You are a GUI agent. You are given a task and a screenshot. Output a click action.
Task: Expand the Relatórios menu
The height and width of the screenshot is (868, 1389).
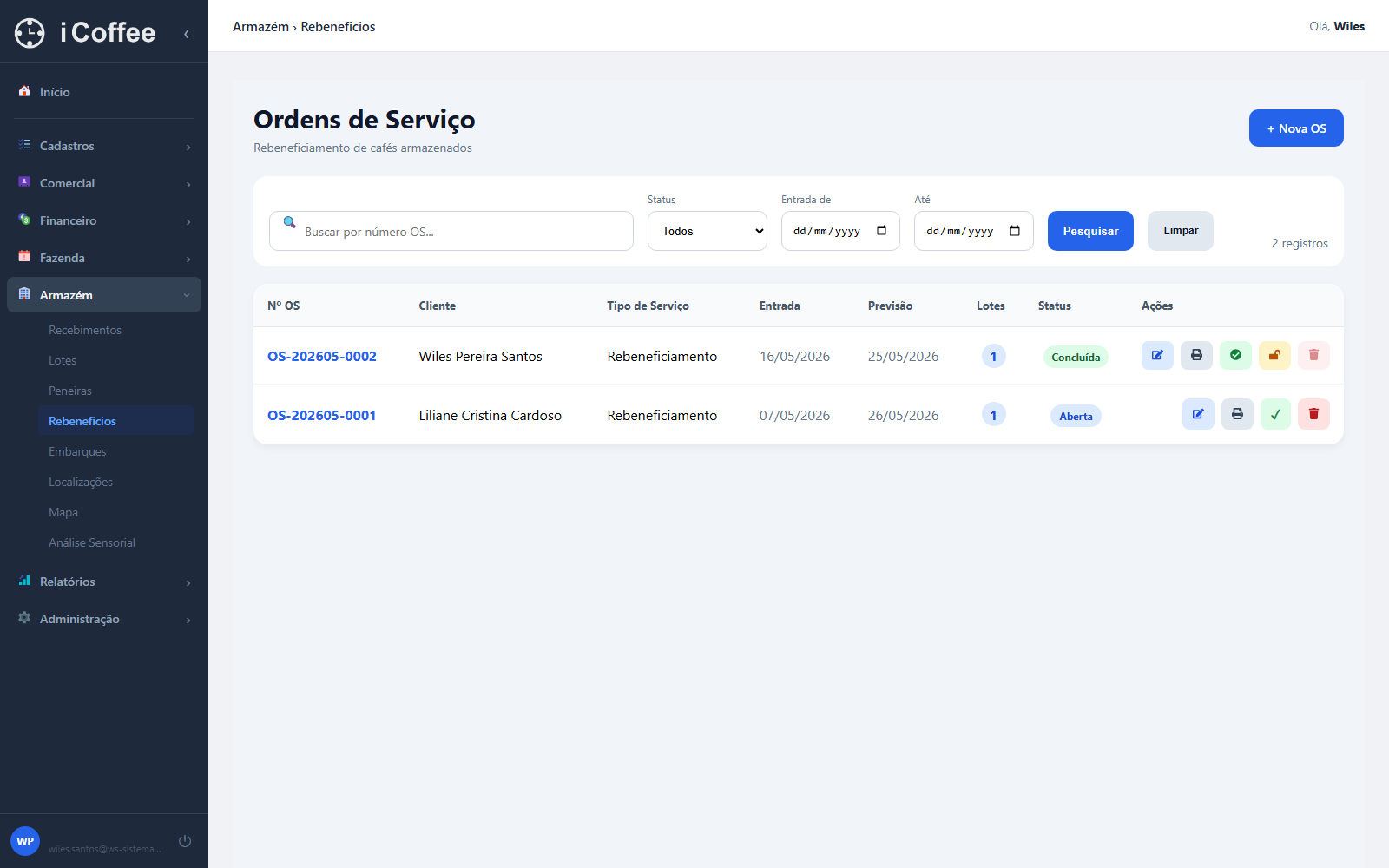pos(104,582)
